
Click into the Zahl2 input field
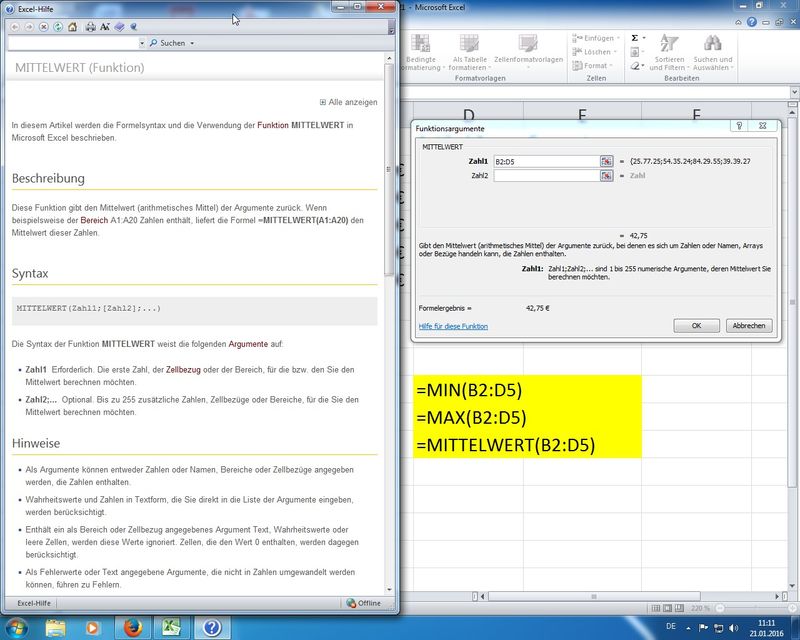point(545,176)
